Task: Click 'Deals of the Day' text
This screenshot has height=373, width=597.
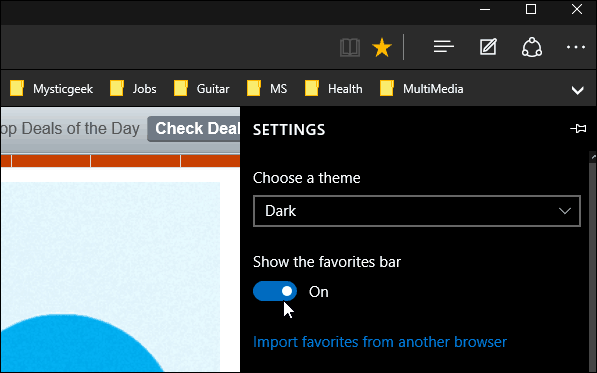Action: point(80,129)
